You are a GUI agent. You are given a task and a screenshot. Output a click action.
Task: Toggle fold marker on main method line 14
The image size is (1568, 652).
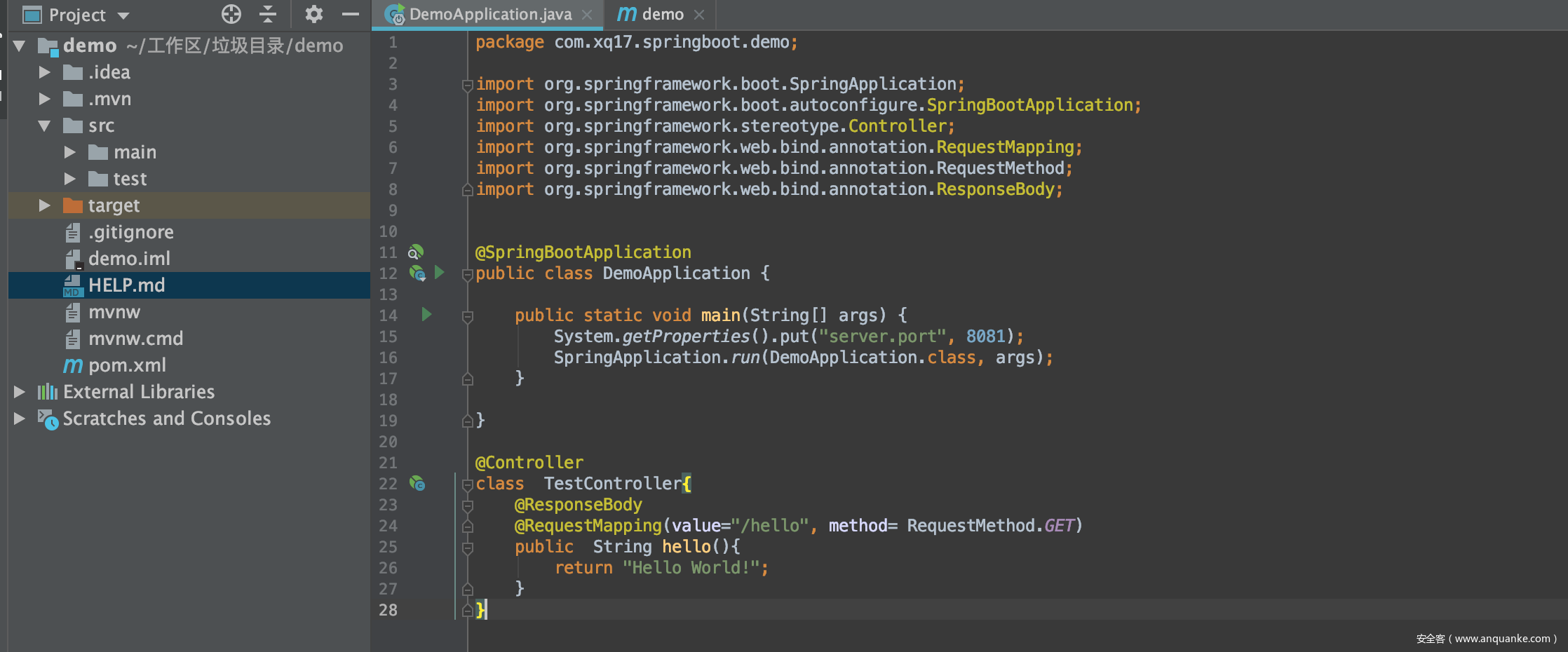(x=467, y=316)
